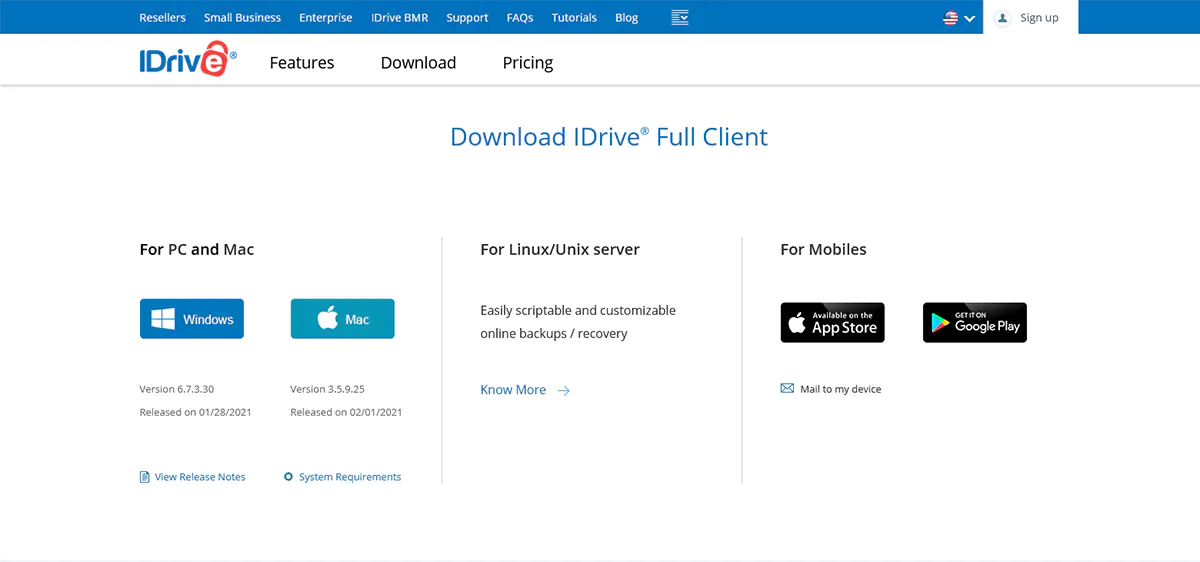Open the news icon in top bar

click(x=680, y=17)
